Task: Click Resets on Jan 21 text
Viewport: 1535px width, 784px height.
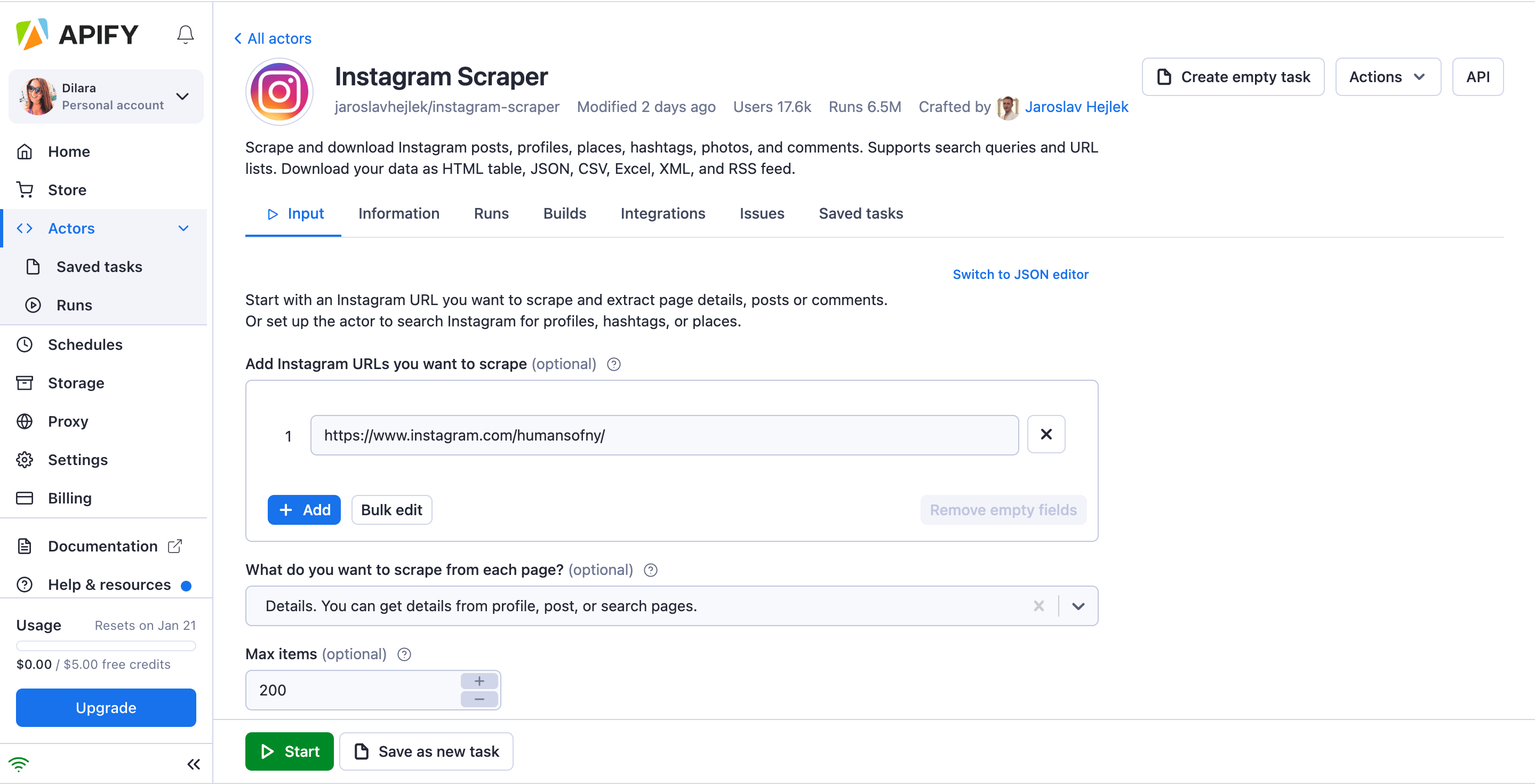Action: (x=145, y=626)
